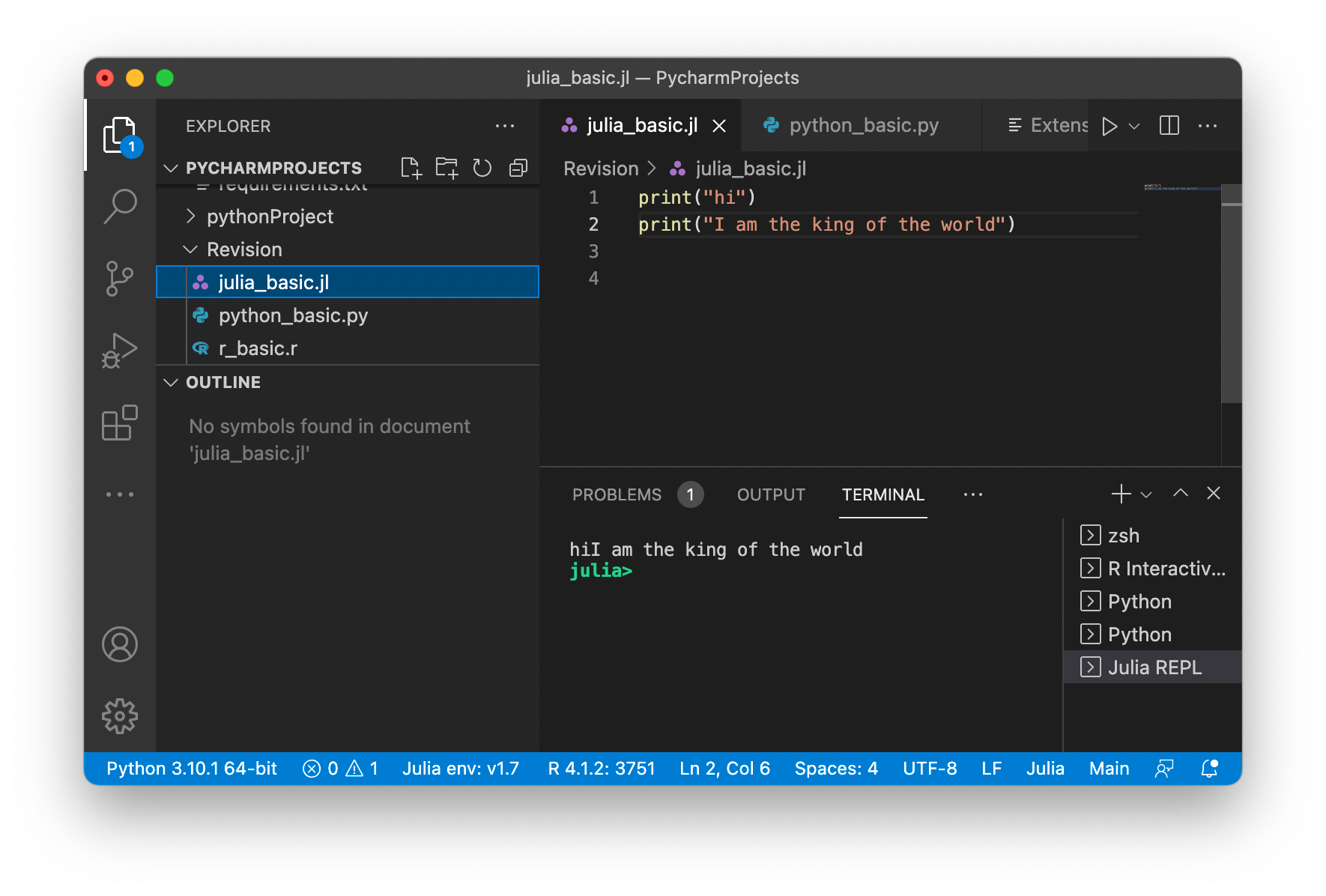1326x896 pixels.
Task: Switch to the python_basic.py tab
Action: 863,125
